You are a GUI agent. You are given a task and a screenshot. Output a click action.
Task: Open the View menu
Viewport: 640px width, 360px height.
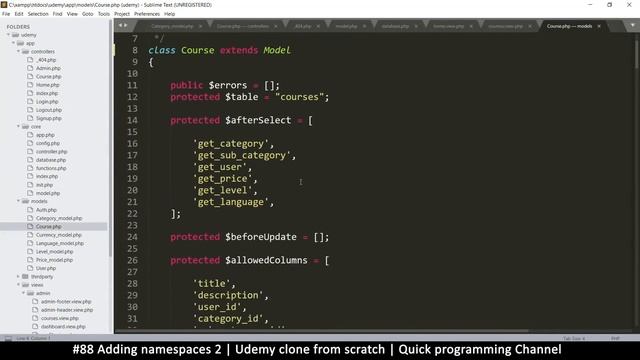pyautogui.click(x=72, y=14)
